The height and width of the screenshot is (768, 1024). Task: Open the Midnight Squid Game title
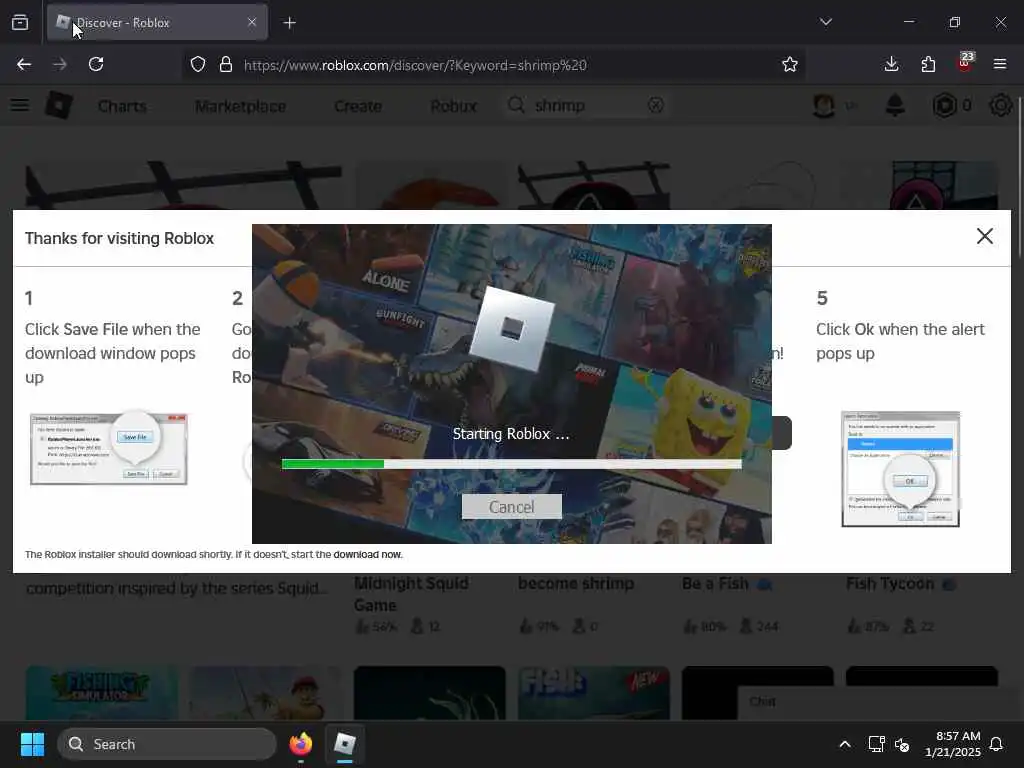click(411, 594)
